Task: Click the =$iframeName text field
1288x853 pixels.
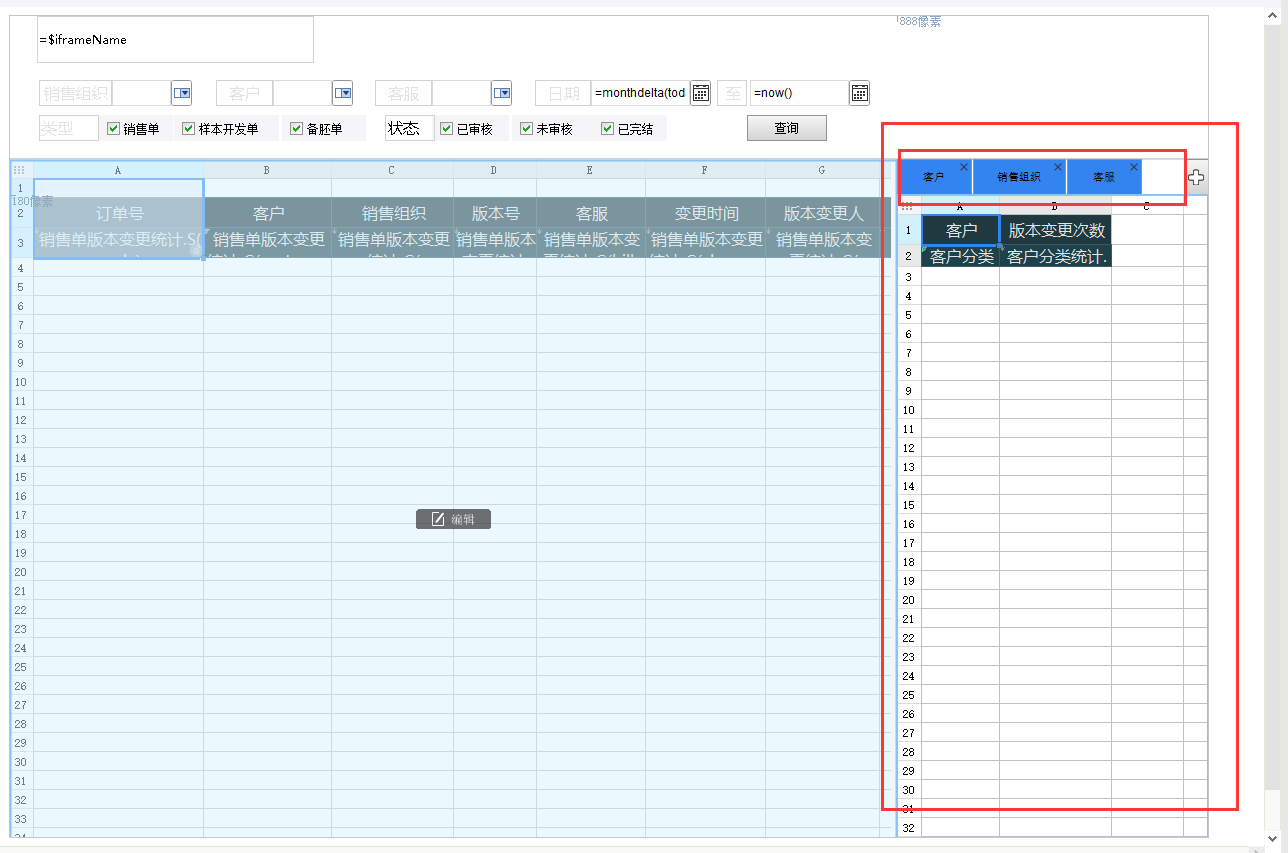Action: (x=175, y=40)
